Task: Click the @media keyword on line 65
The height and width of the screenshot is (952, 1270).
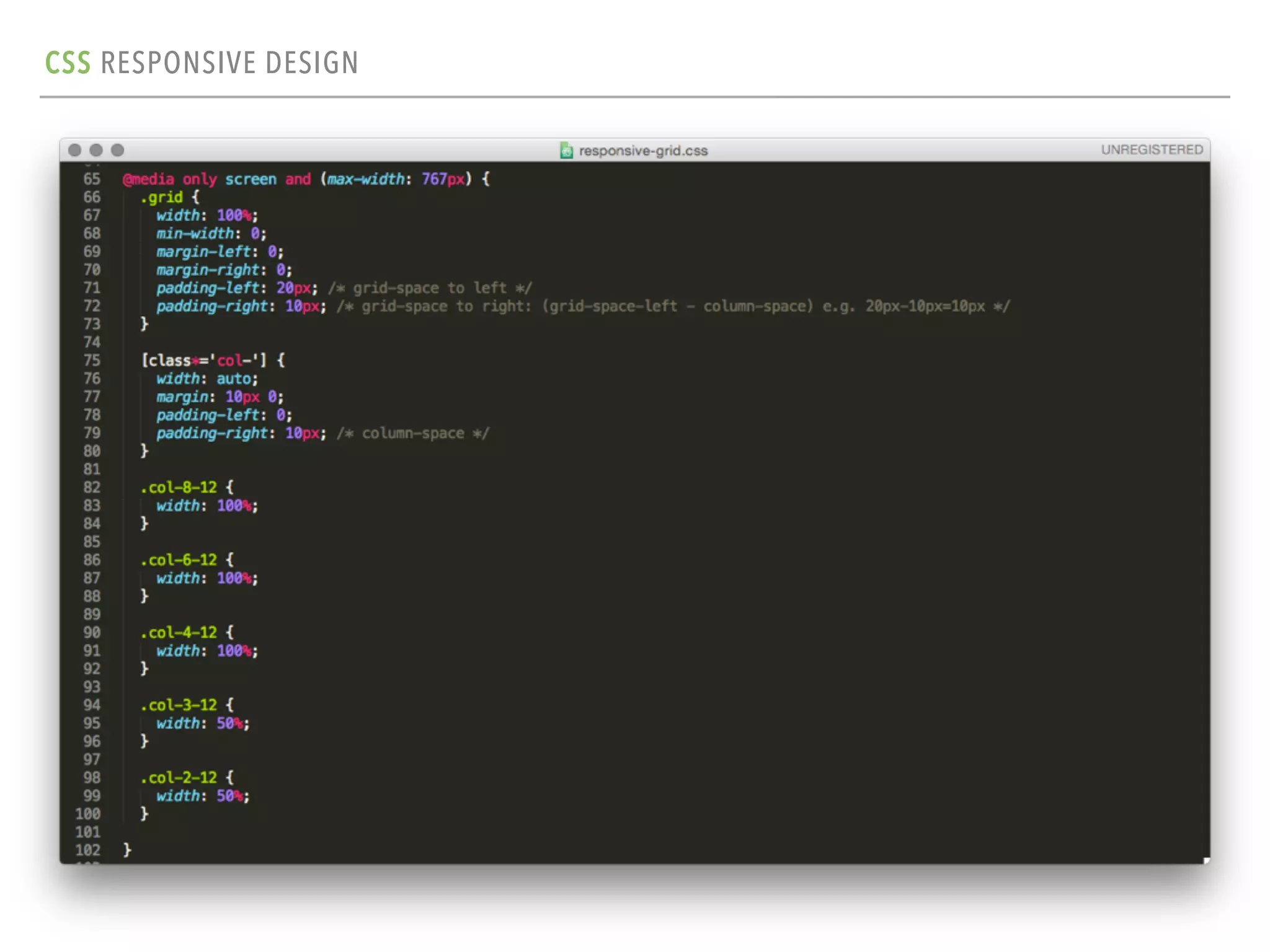Action: tap(148, 179)
